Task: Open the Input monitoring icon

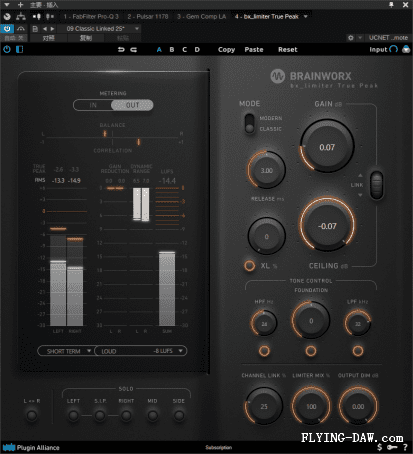Action: click(394, 49)
